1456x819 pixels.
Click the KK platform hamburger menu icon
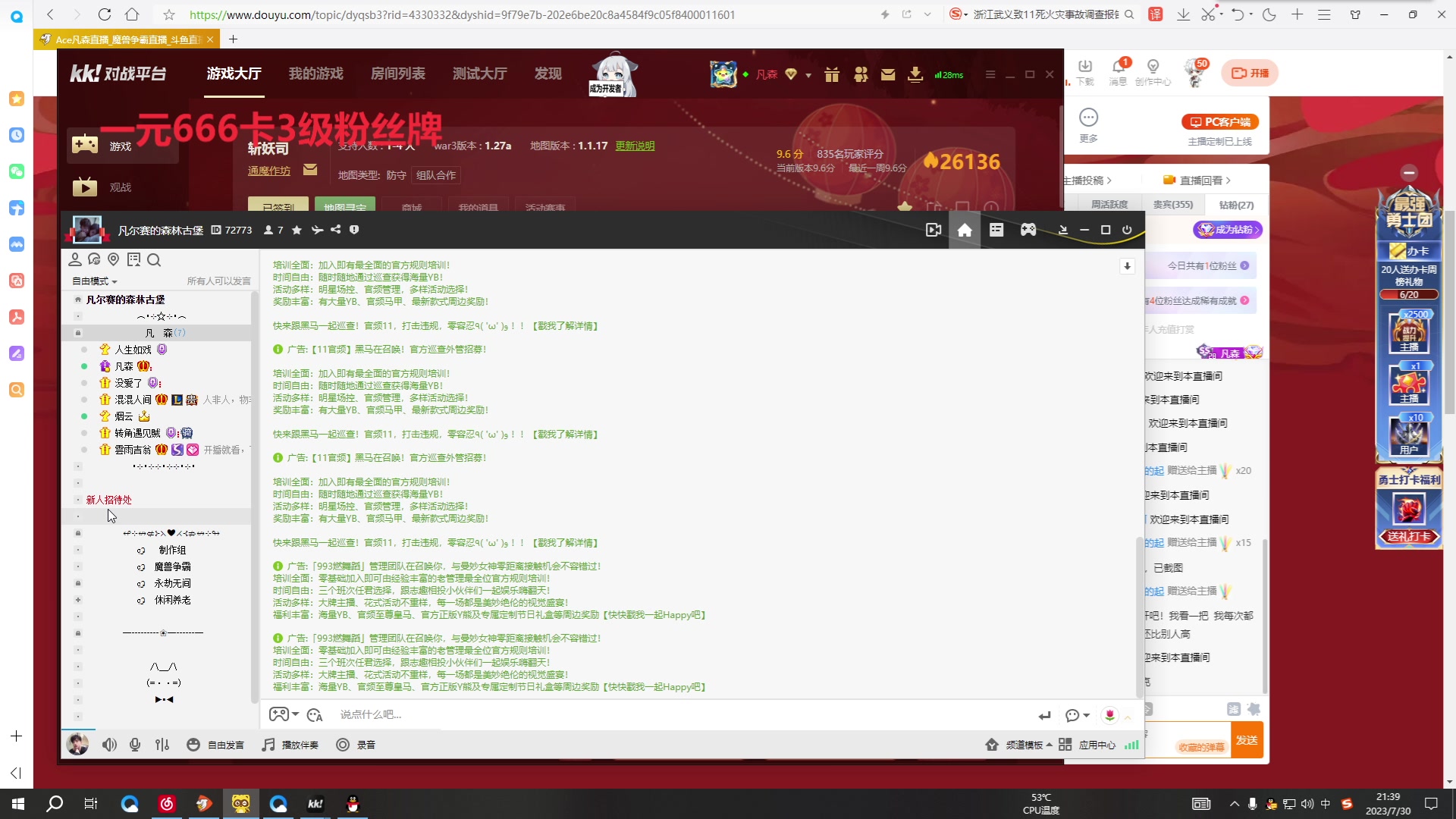pos(990,74)
